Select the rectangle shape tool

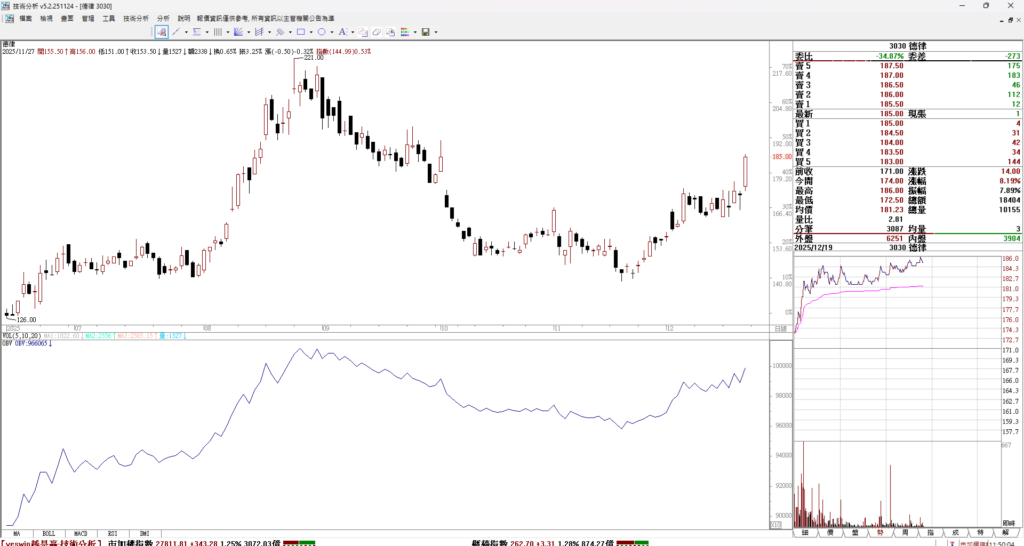pyautogui.click(x=301, y=32)
